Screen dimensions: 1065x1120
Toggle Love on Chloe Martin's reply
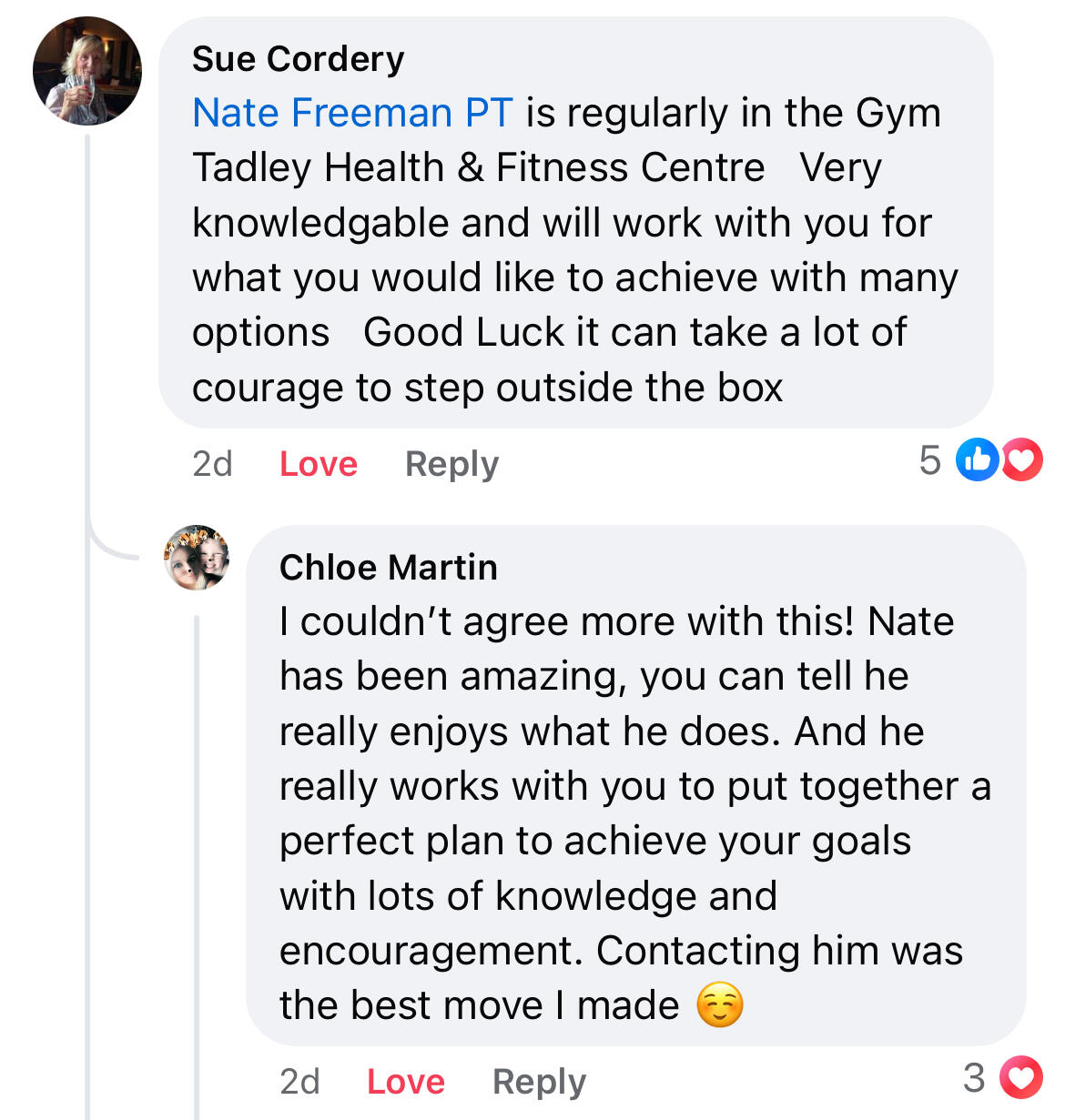pos(405,1081)
